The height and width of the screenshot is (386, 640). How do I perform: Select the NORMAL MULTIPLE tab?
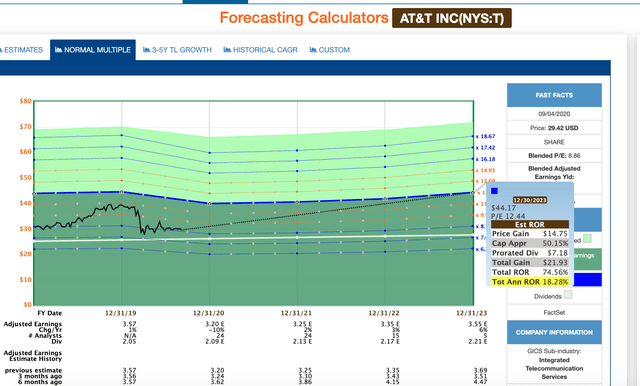pos(93,50)
